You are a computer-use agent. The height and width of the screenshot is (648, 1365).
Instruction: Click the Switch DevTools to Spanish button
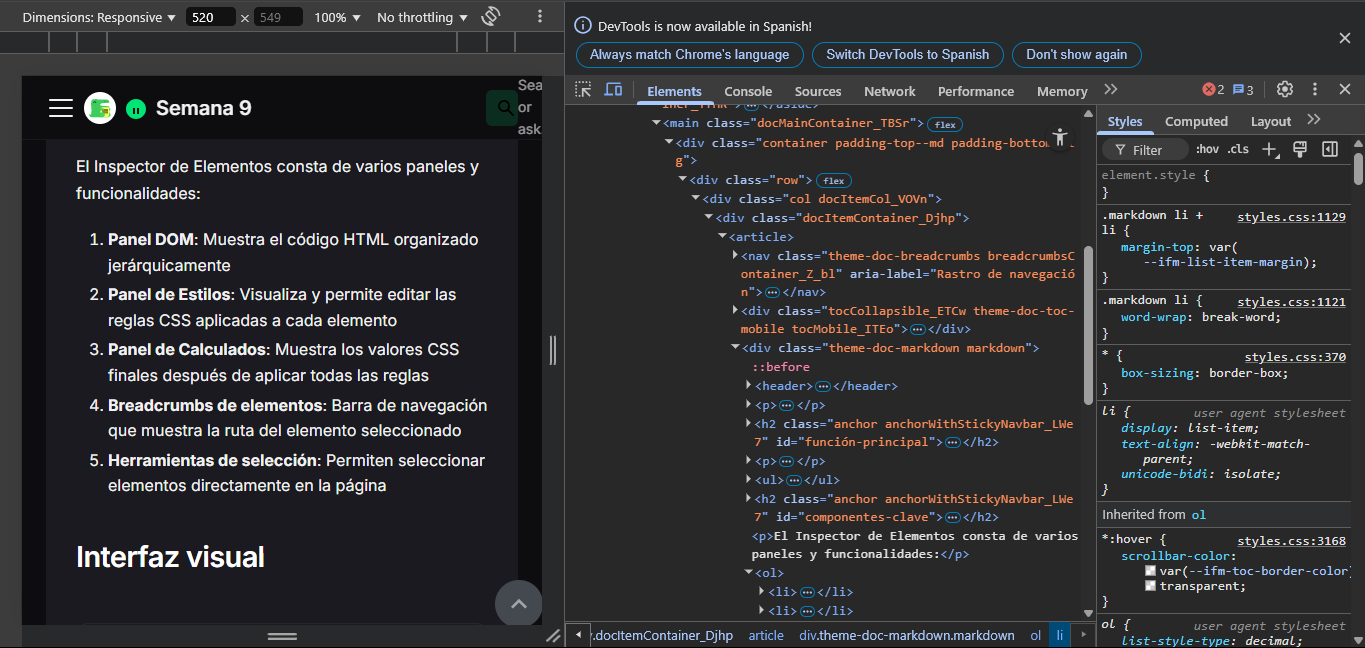[x=907, y=54]
